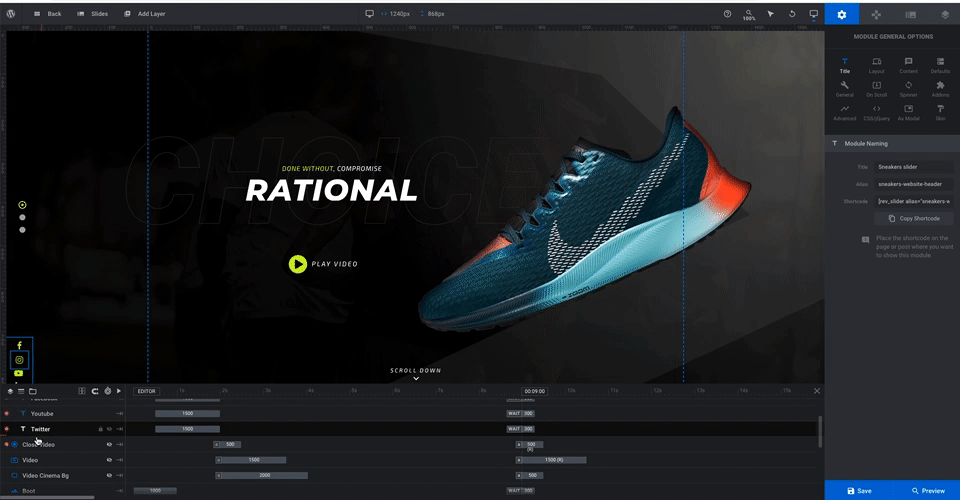
Task: Select the pointer selection tool
Action: click(770, 13)
